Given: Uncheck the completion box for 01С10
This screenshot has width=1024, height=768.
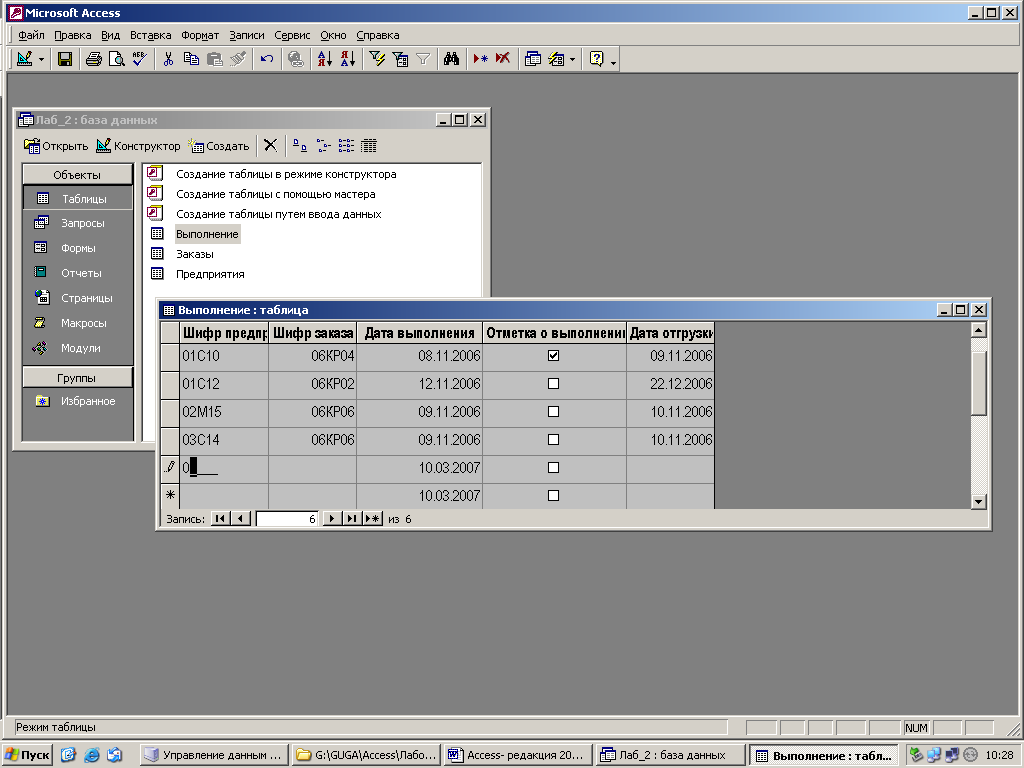Looking at the screenshot, I should [x=553, y=355].
